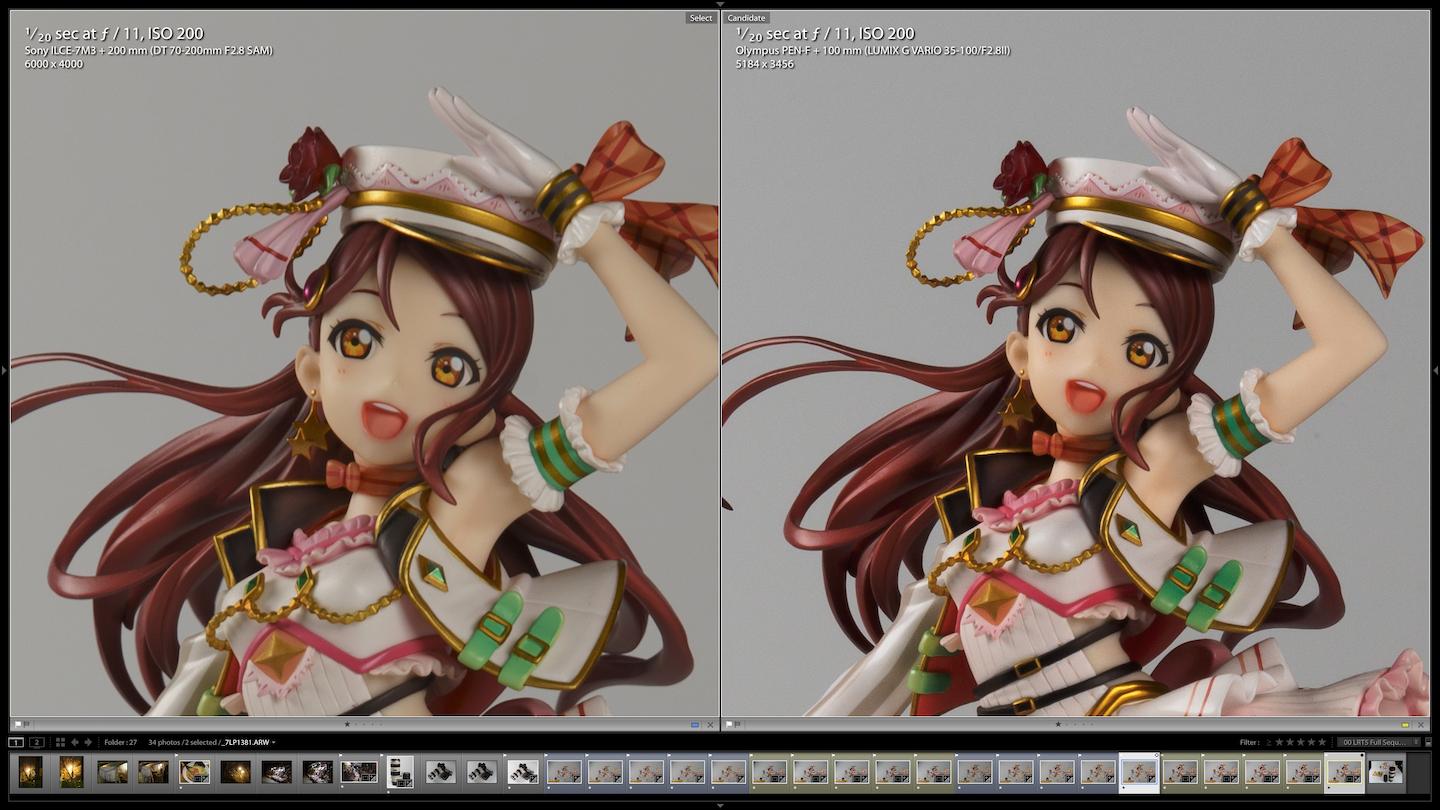1440x810 pixels.
Task: Click the main window display button 1
Action: coord(16,742)
